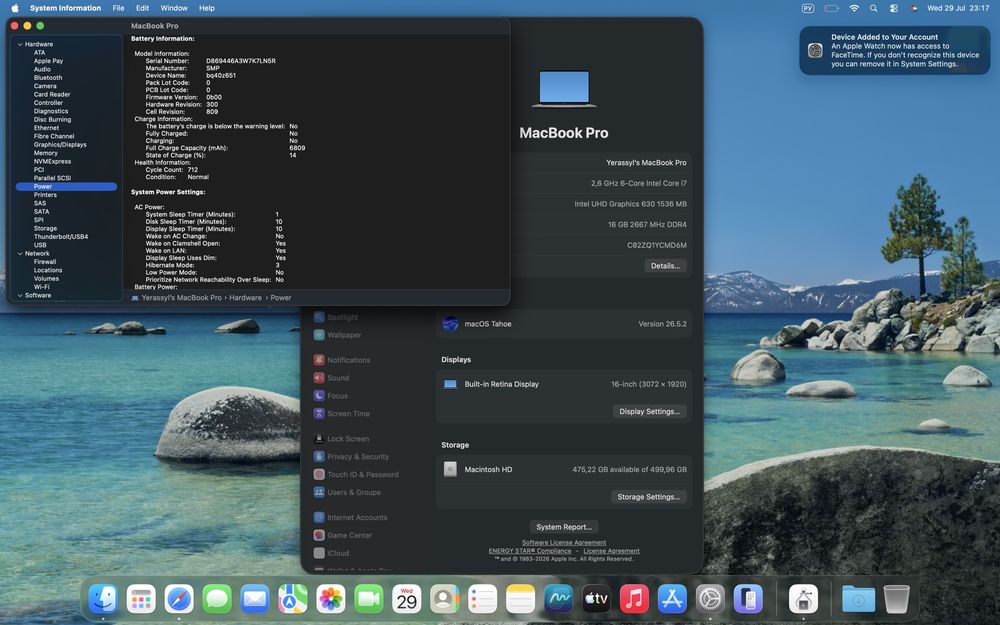
Task: Click the battery status icon in menu bar
Action: click(831, 8)
